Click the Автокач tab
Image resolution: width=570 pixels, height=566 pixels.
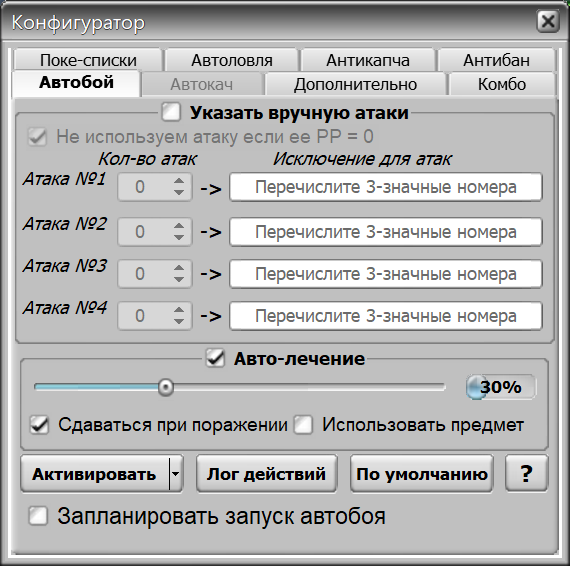pos(202,84)
